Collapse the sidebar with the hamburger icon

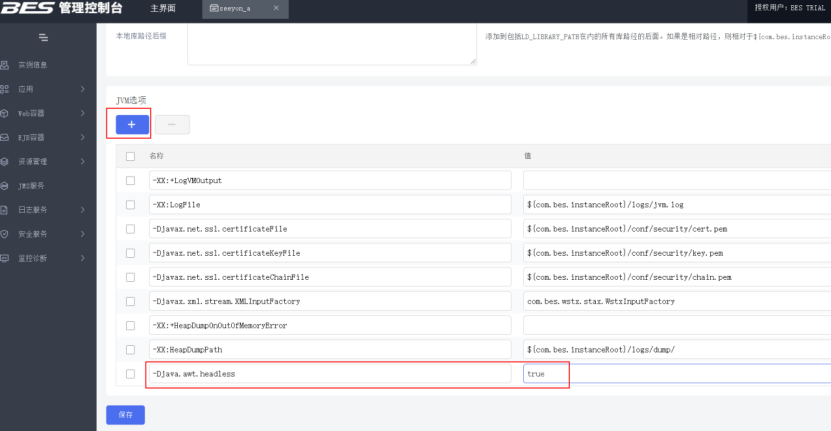coord(43,38)
